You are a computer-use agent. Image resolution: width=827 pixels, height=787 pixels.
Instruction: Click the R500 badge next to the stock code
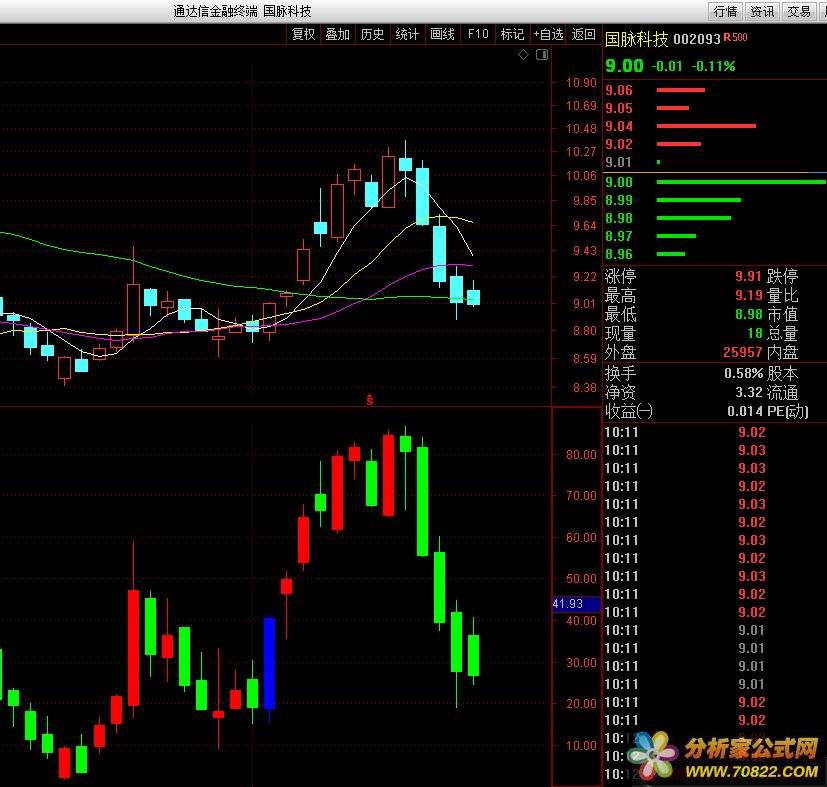point(735,37)
